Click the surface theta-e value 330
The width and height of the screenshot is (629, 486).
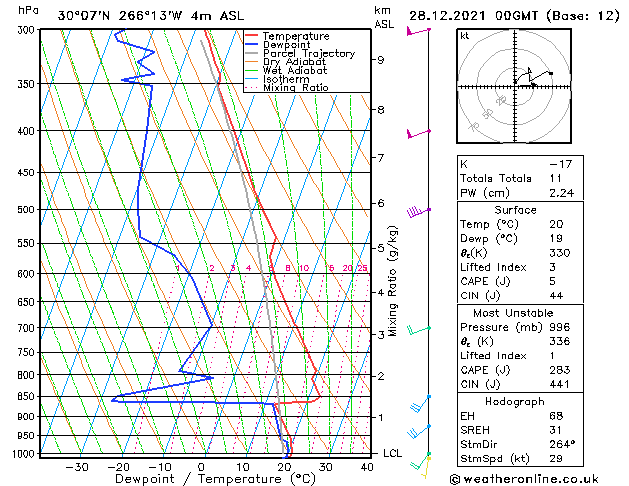coord(560,253)
